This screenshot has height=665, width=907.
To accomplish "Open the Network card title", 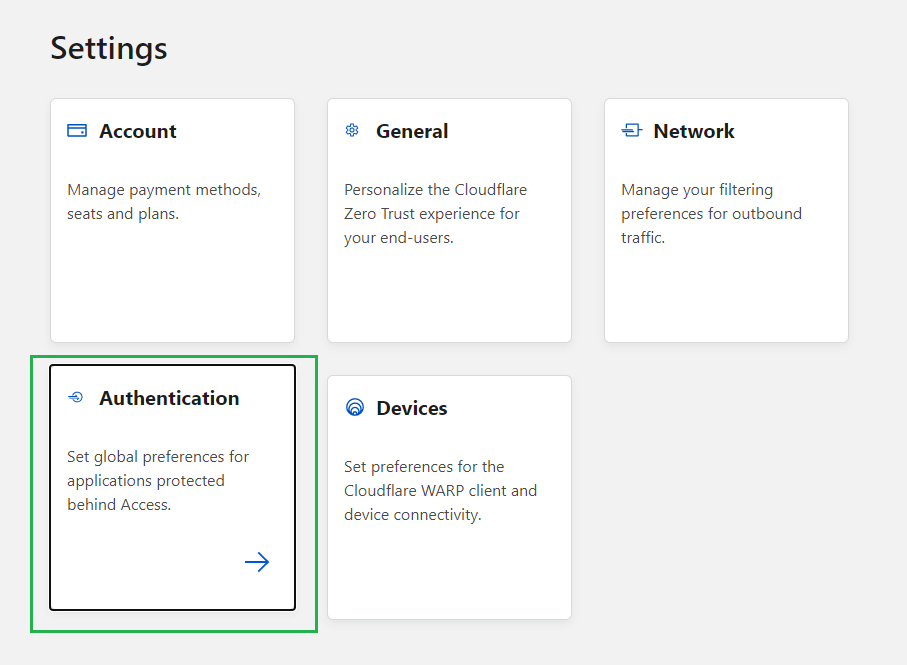I will [694, 131].
